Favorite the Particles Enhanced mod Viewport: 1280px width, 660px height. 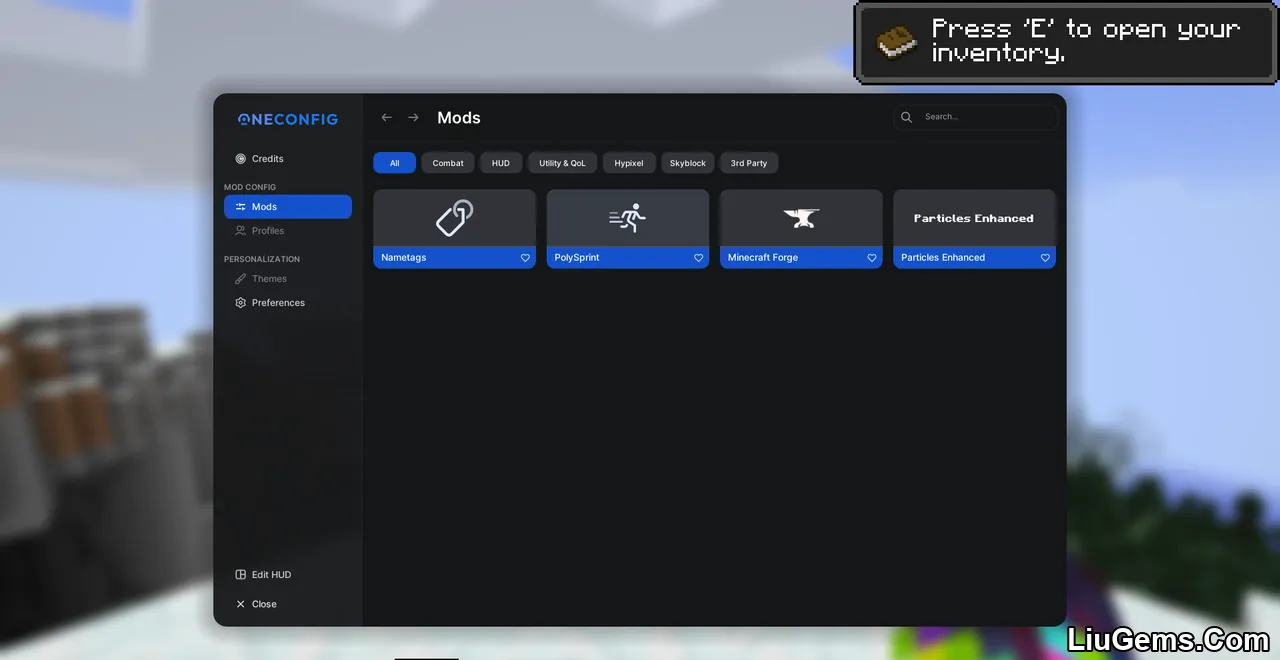pyautogui.click(x=1045, y=258)
